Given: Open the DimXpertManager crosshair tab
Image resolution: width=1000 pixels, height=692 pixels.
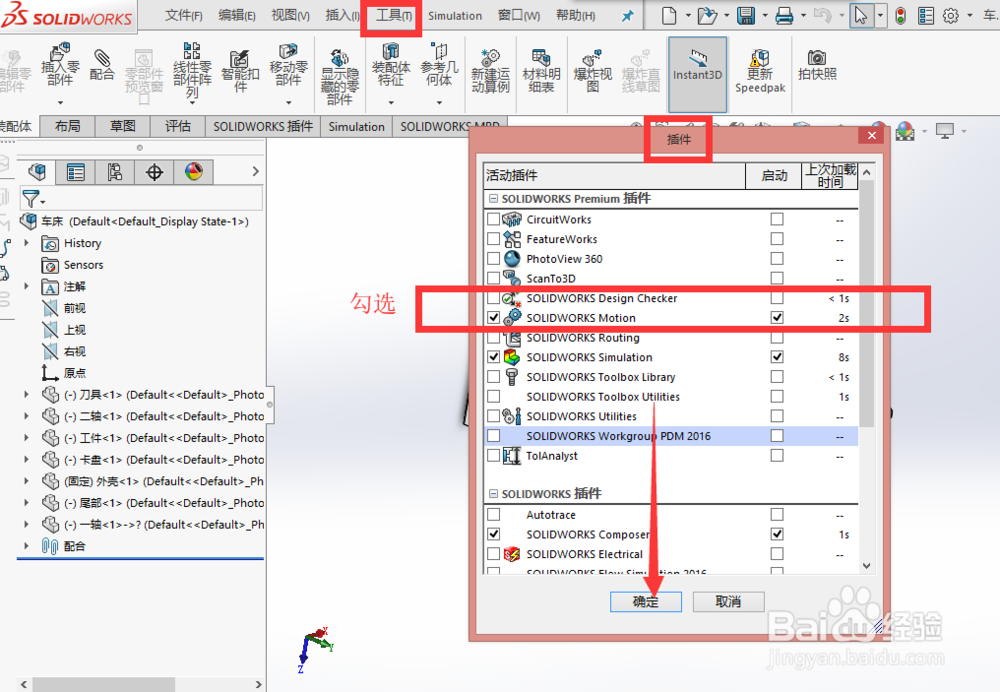Looking at the screenshot, I should click(154, 172).
